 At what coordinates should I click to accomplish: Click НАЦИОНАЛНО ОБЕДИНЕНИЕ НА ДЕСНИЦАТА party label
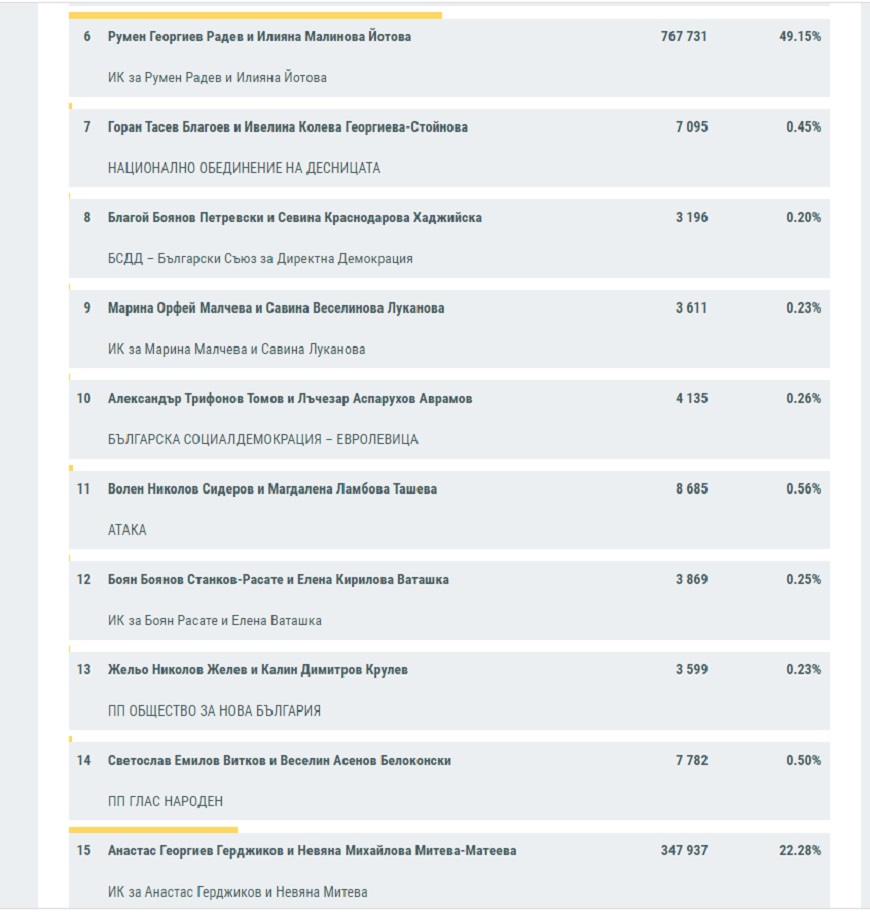pyautogui.click(x=244, y=168)
